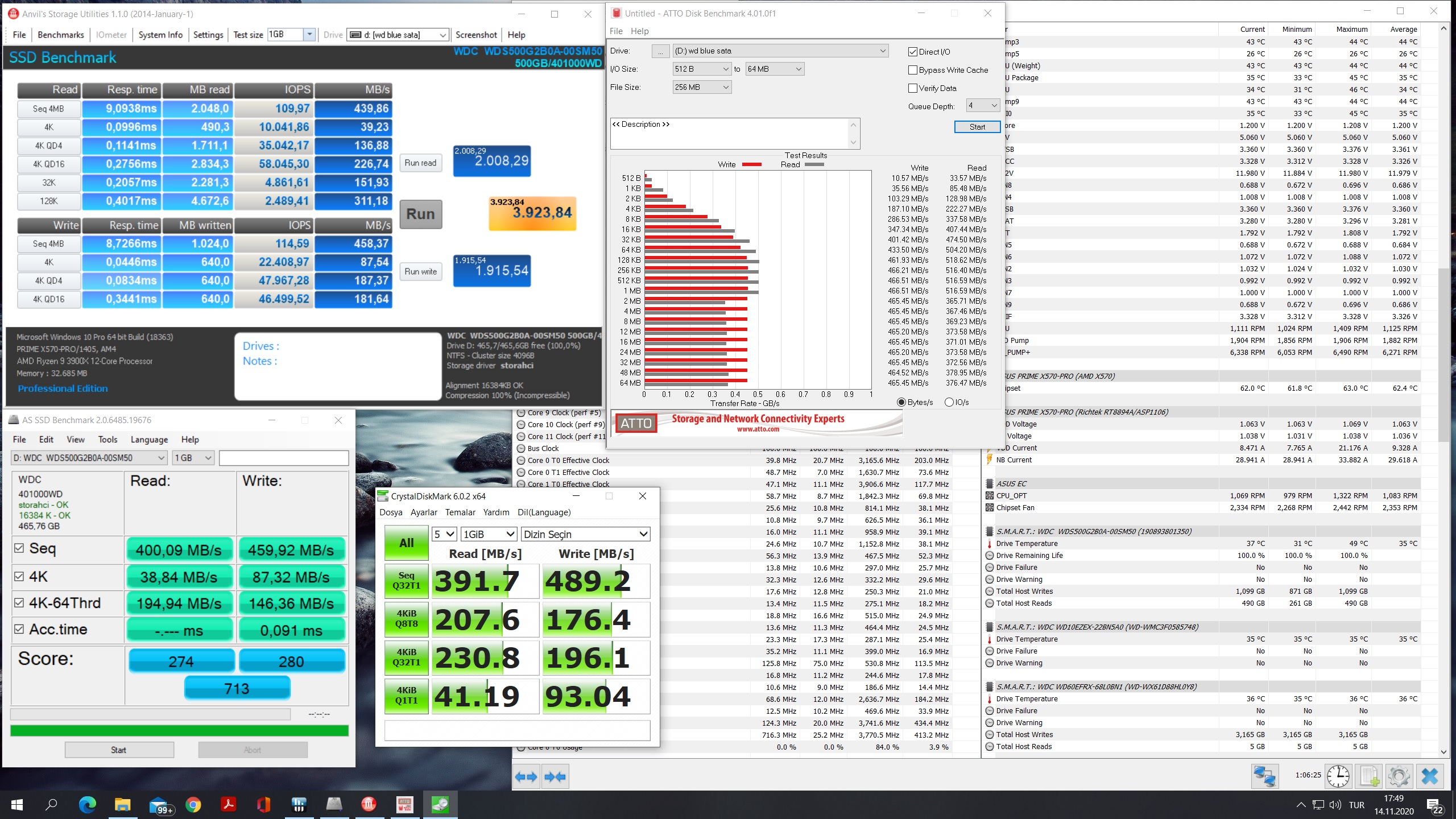Click the Drive Remaining Life sensor icon
This screenshot has height=819, width=1456.
[x=990, y=556]
